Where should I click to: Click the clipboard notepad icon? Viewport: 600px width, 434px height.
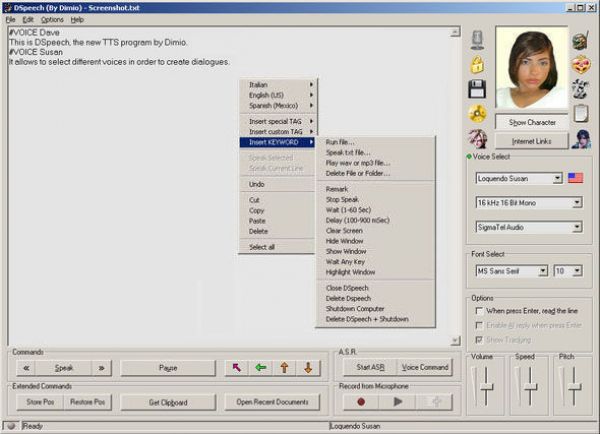[581, 113]
